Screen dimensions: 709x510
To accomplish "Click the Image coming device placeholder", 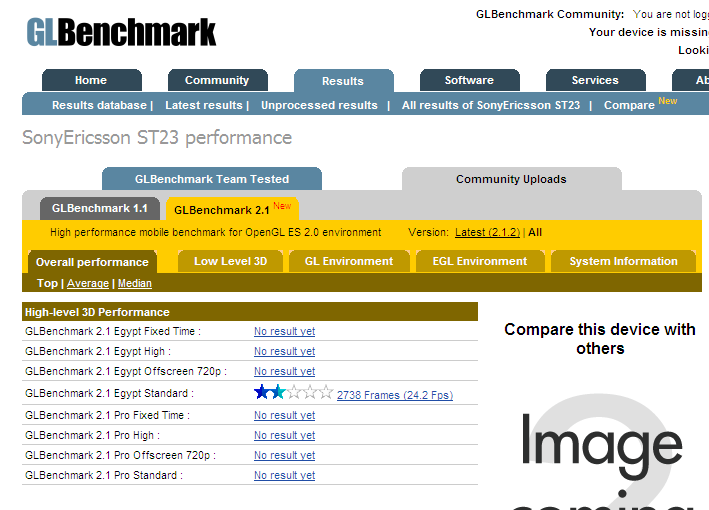I will click(601, 452).
